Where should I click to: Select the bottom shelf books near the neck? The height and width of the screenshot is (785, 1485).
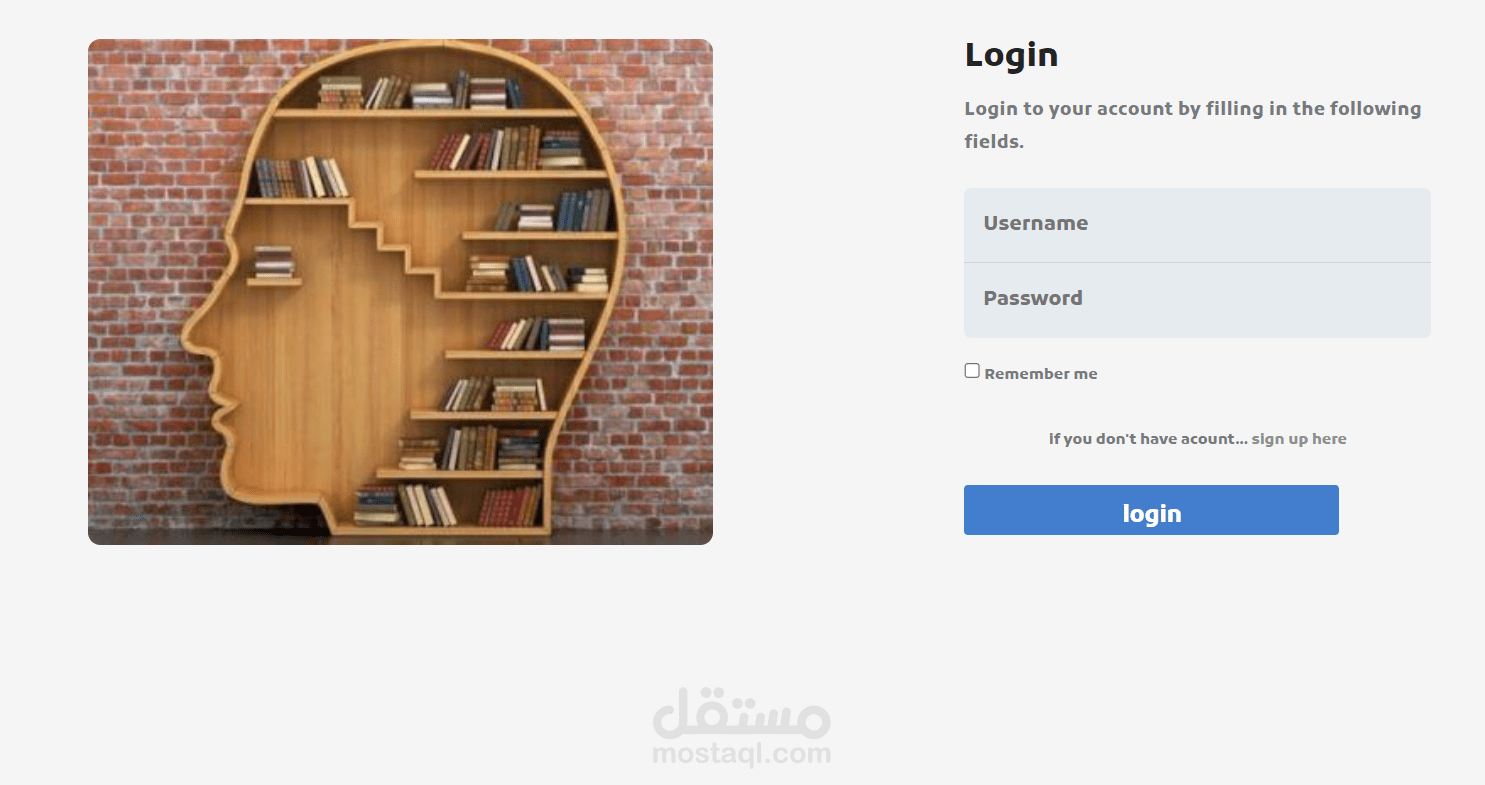pyautogui.click(x=448, y=505)
